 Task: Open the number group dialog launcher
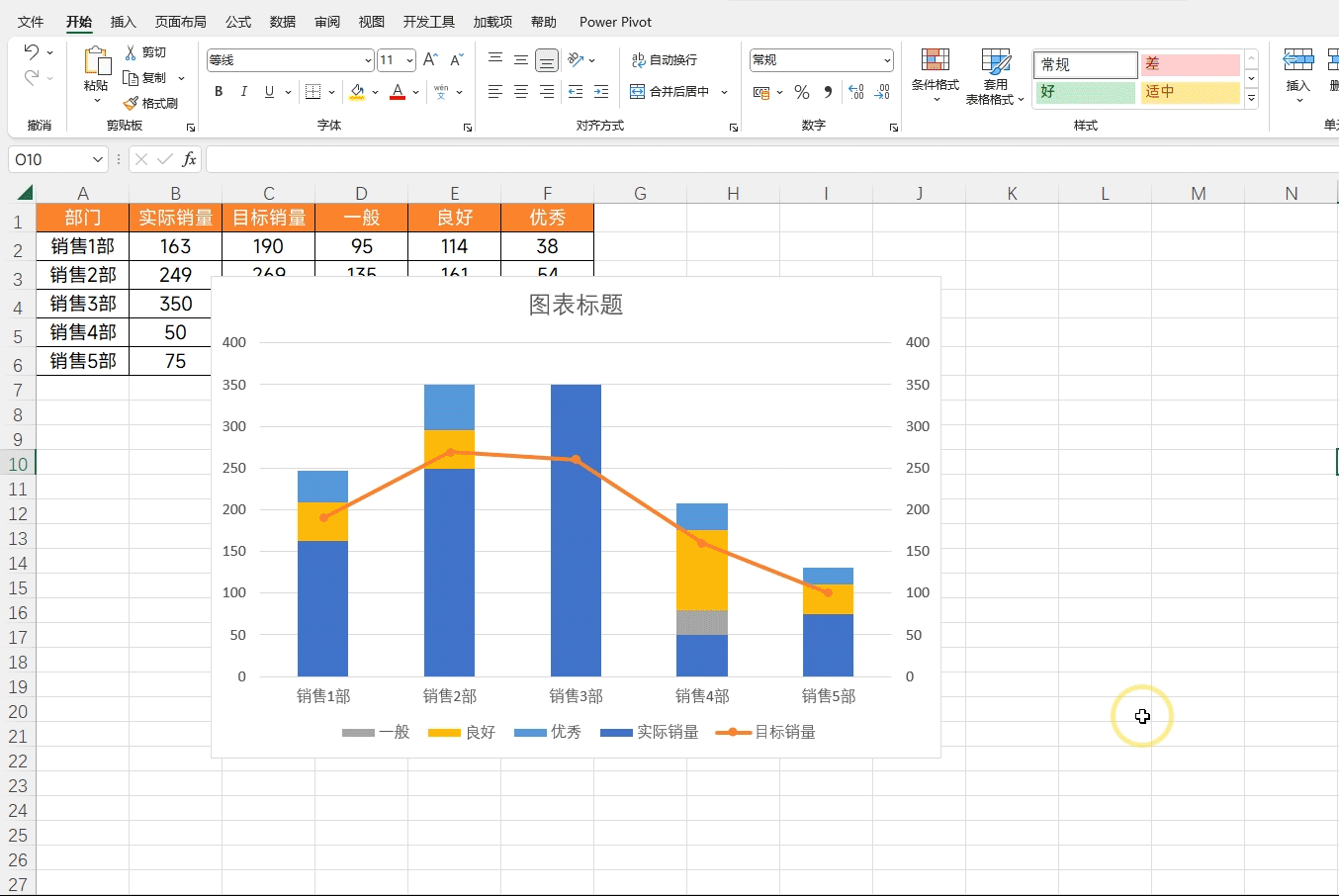894,128
